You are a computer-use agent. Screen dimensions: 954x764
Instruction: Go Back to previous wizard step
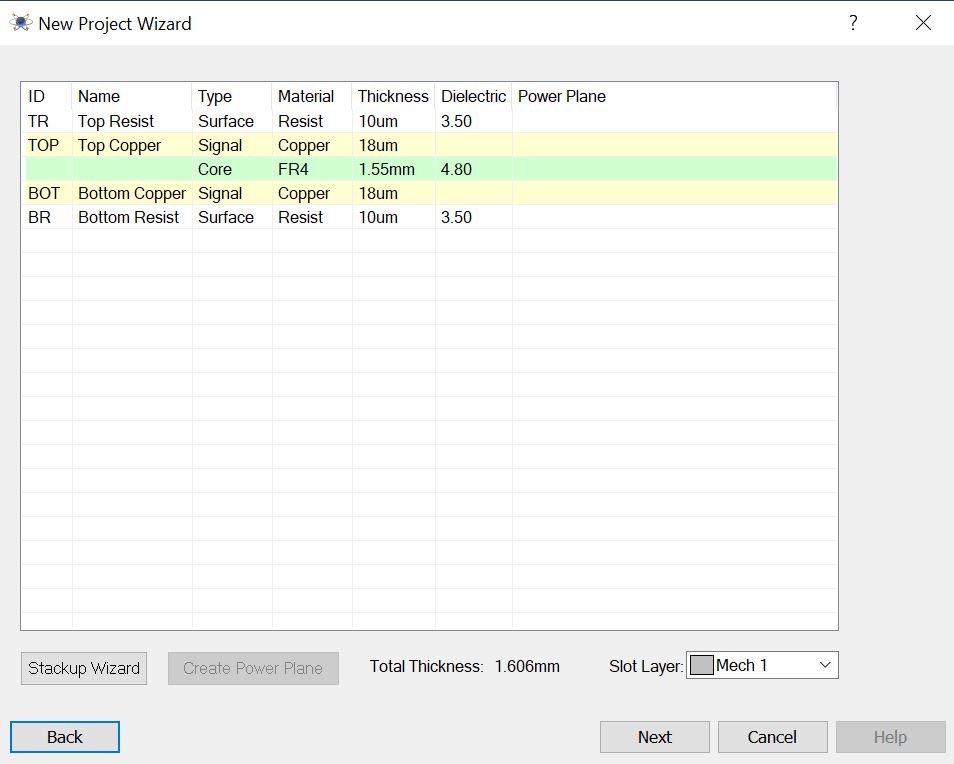click(65, 737)
